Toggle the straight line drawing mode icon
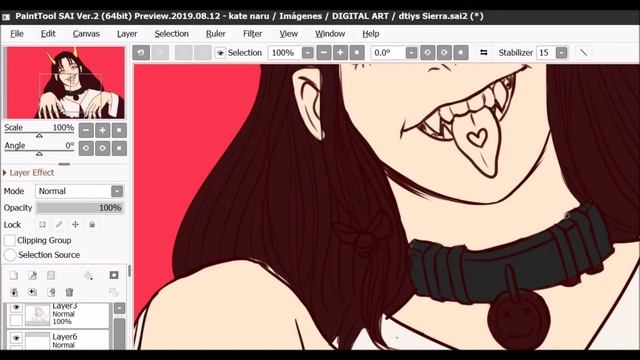Screen dimensions: 640x360 [584, 53]
